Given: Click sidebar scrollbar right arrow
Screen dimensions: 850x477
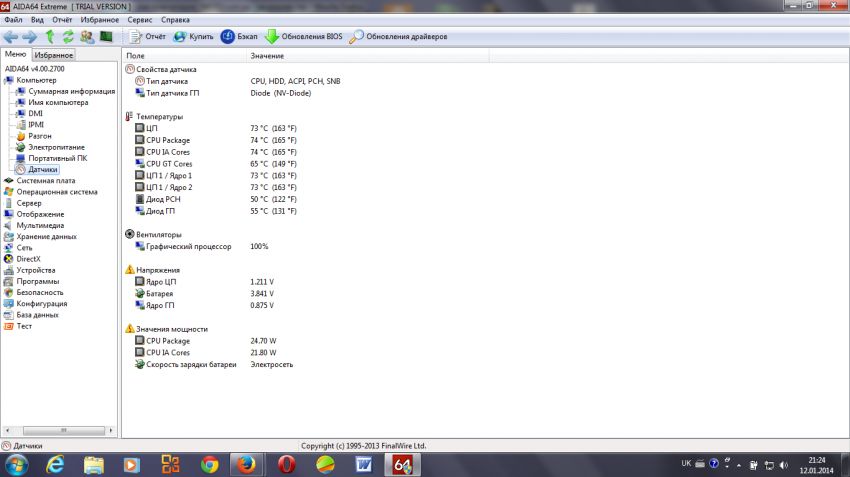Looking at the screenshot, I should point(111,430).
